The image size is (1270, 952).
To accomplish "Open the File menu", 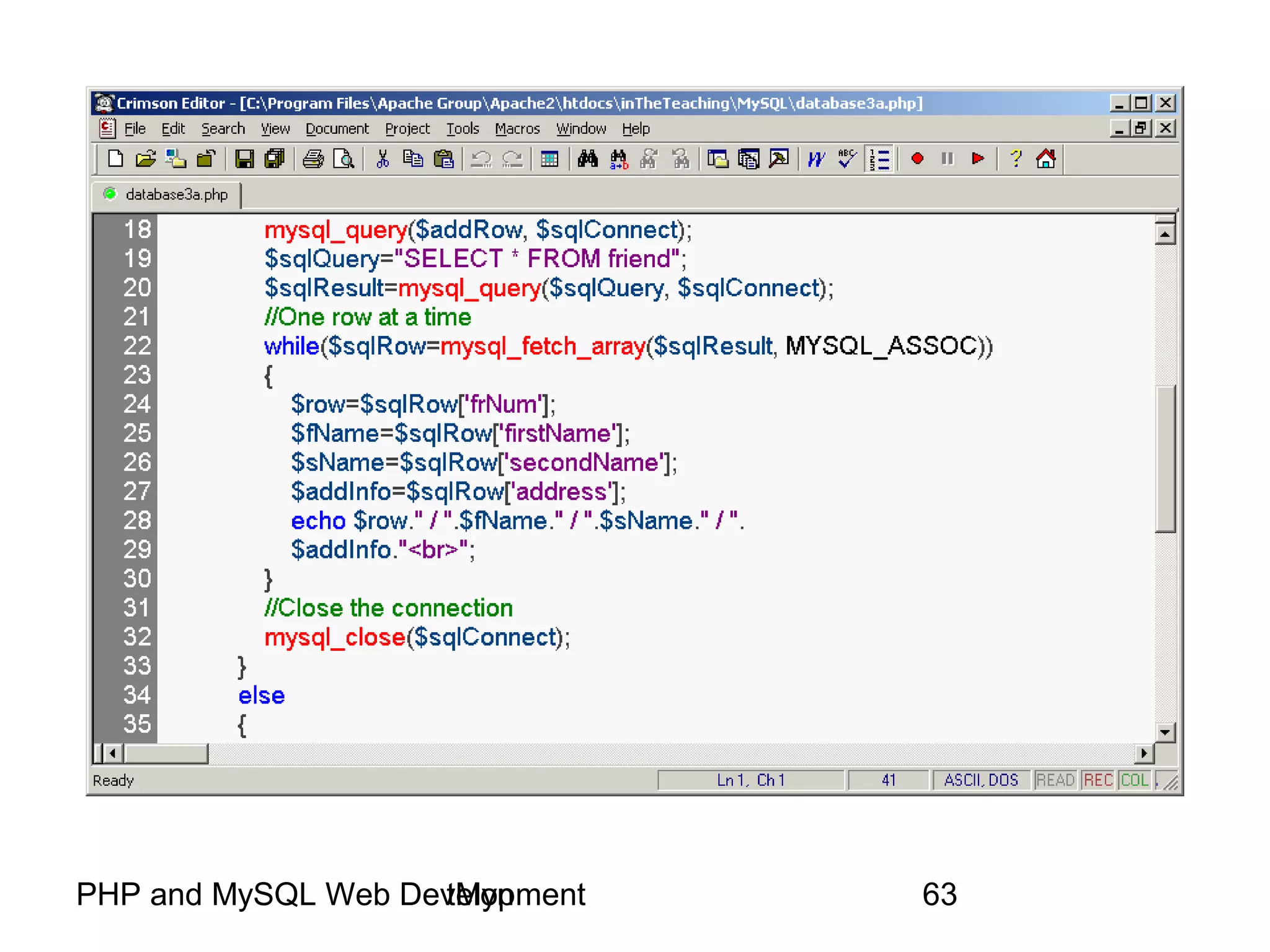I will 135,128.
